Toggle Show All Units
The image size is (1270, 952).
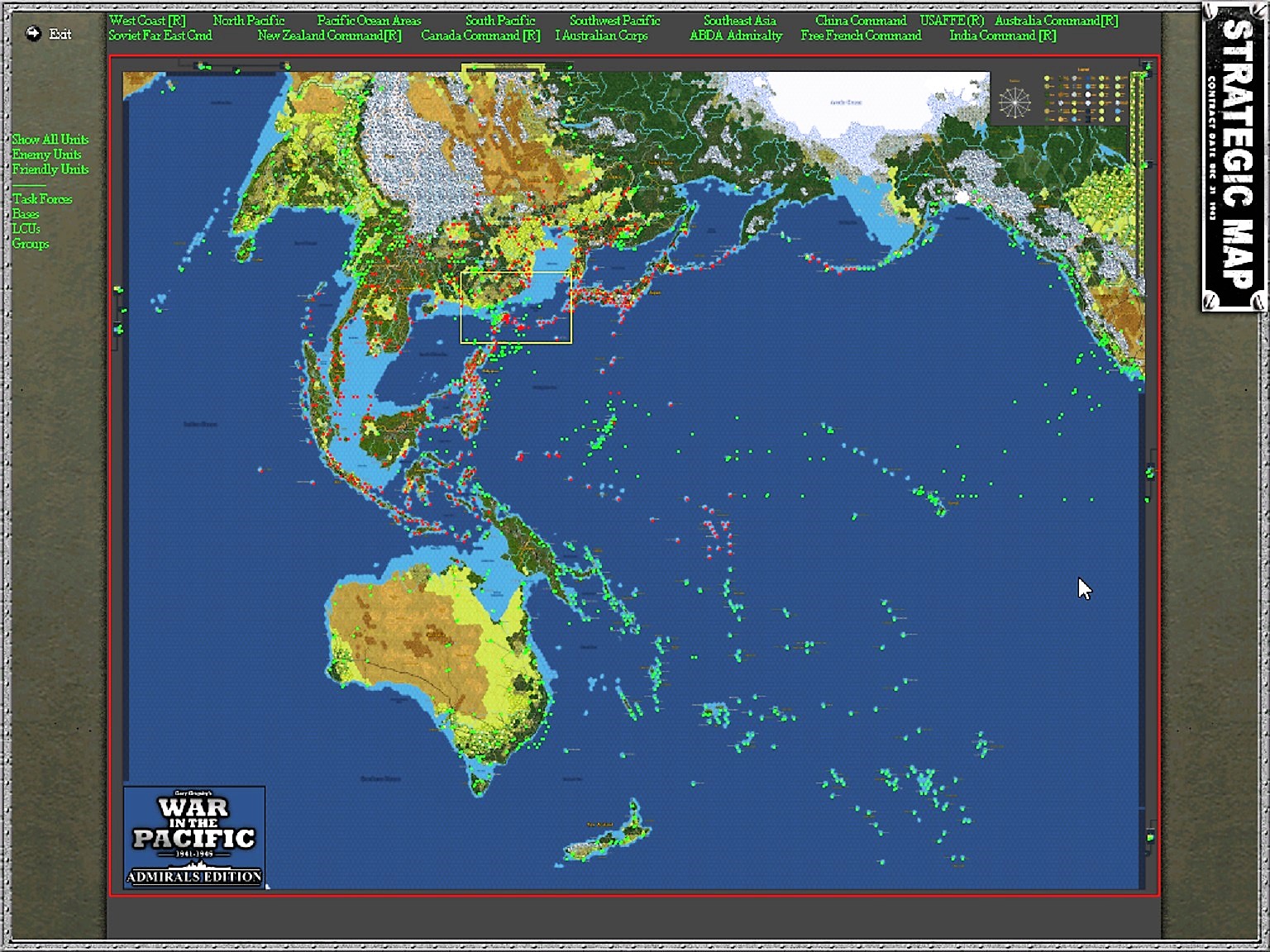pyautogui.click(x=50, y=140)
